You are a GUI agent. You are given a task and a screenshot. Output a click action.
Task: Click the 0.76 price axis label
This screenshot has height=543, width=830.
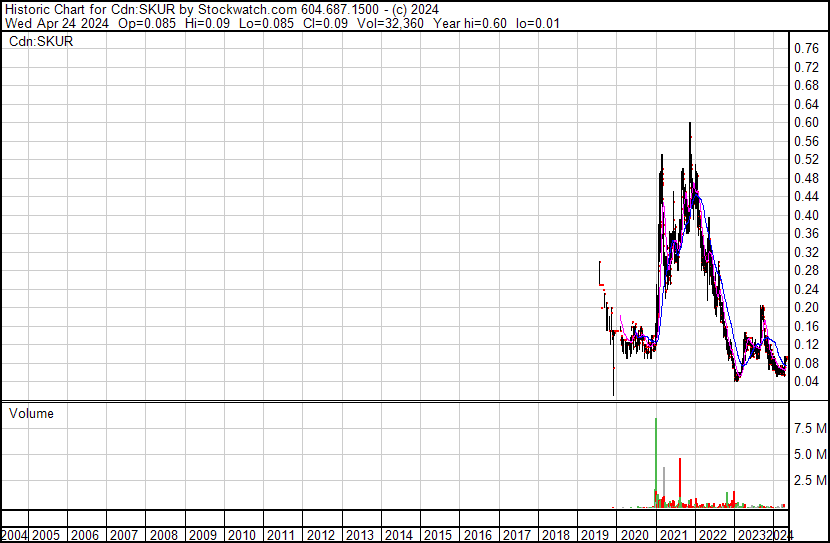coord(807,49)
